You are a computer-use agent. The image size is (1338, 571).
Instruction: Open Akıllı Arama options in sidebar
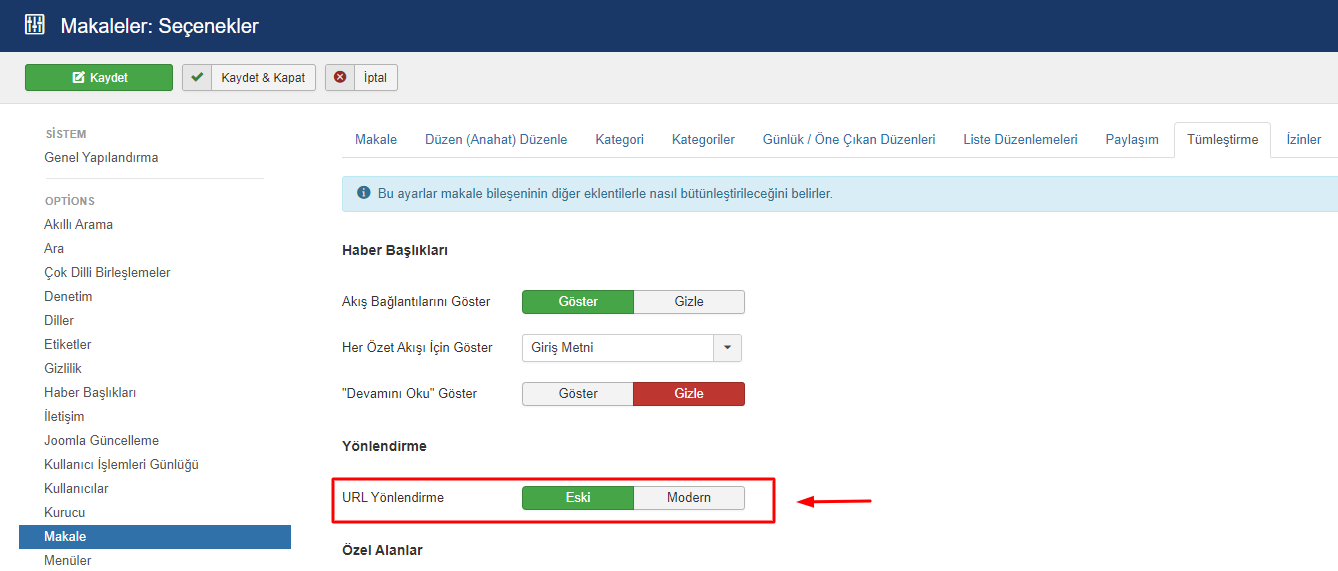click(x=78, y=225)
